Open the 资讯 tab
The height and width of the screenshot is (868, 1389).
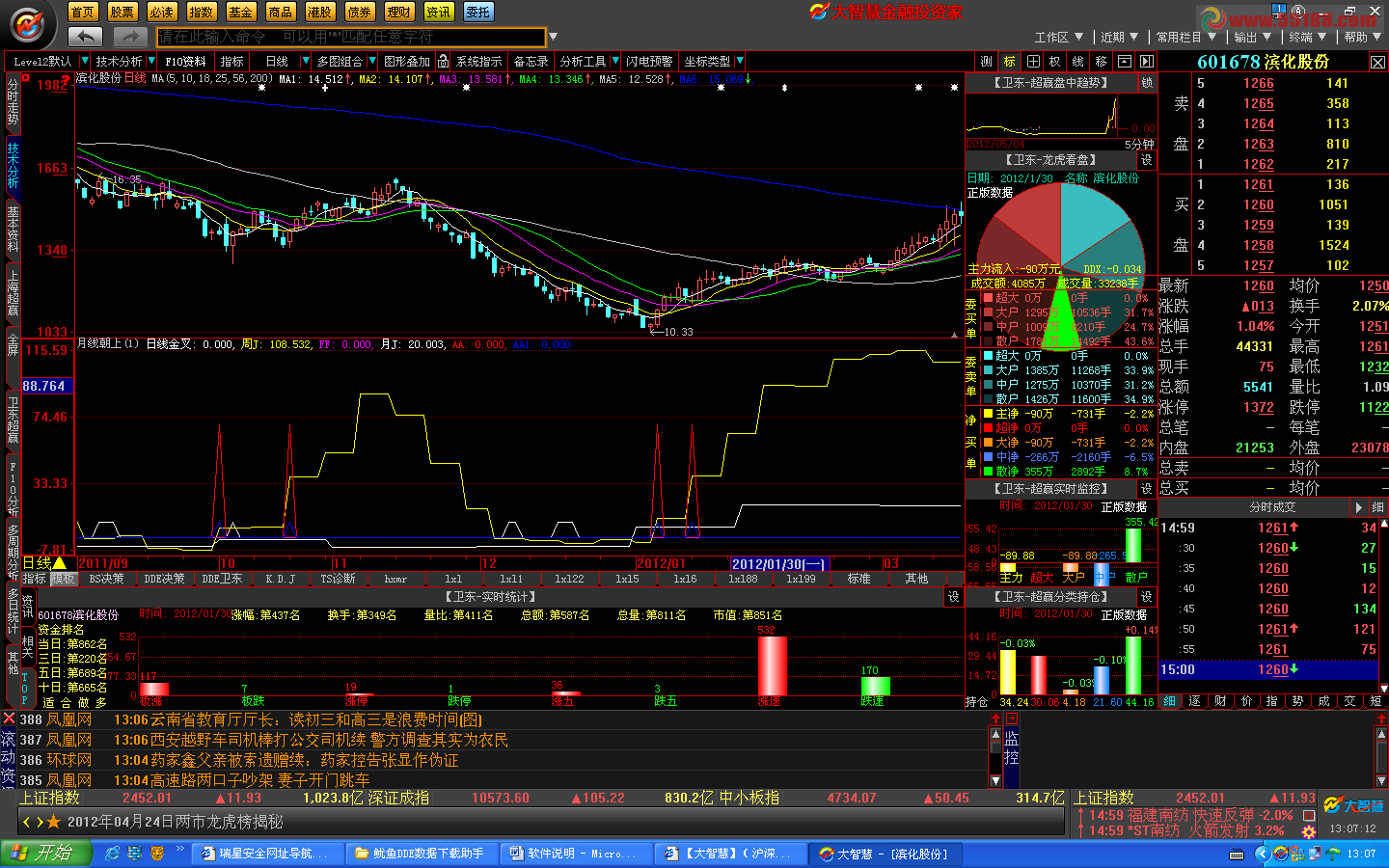[x=439, y=12]
